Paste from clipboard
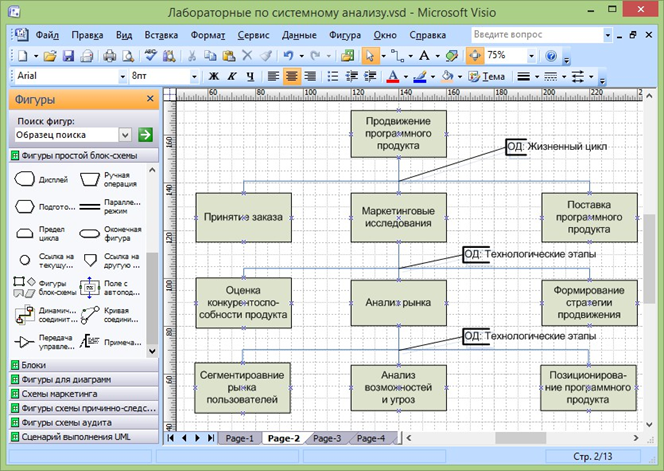Viewport: 664px width, 471px height. (x=229, y=55)
